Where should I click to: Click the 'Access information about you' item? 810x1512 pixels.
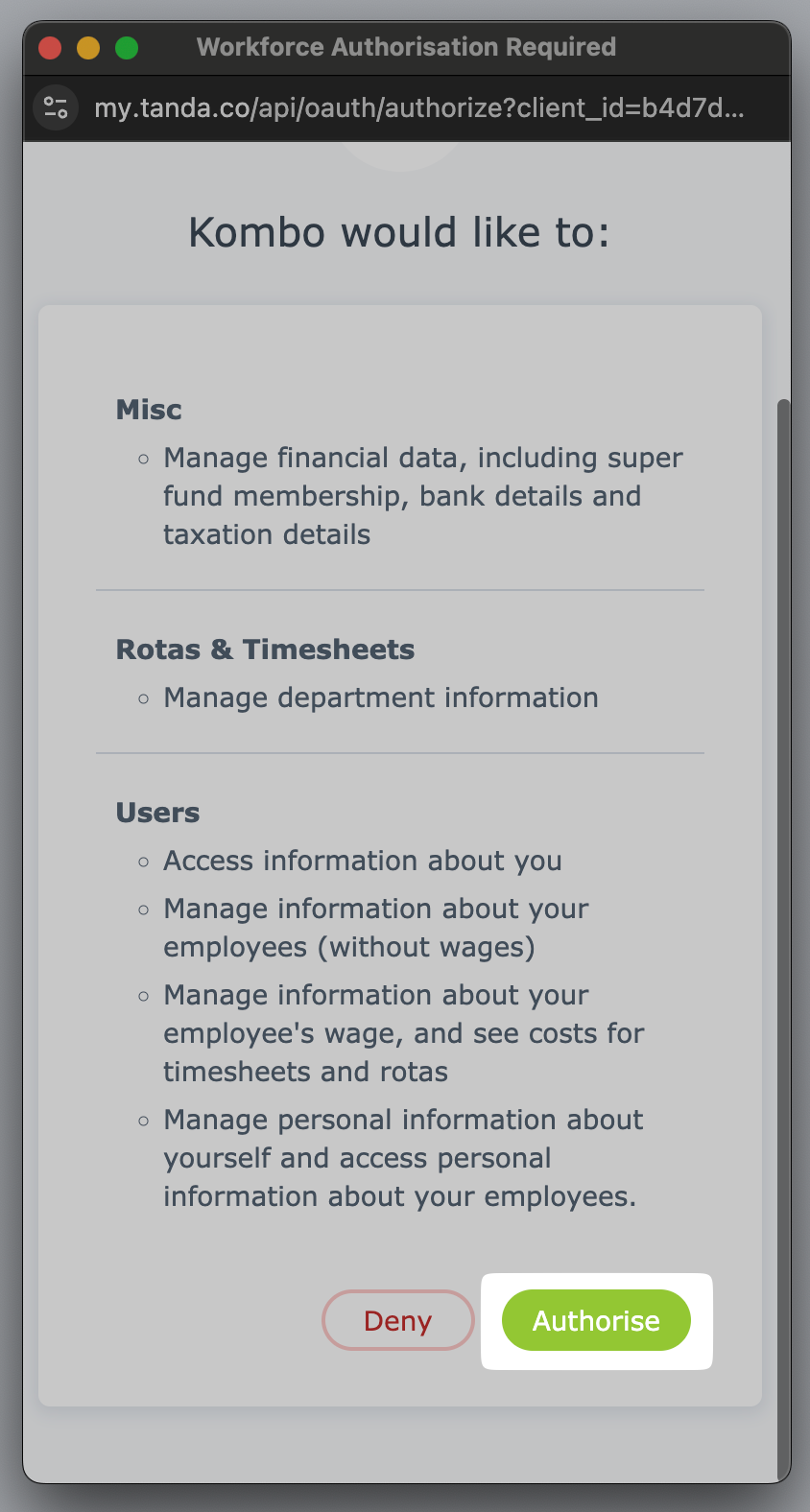(x=362, y=861)
